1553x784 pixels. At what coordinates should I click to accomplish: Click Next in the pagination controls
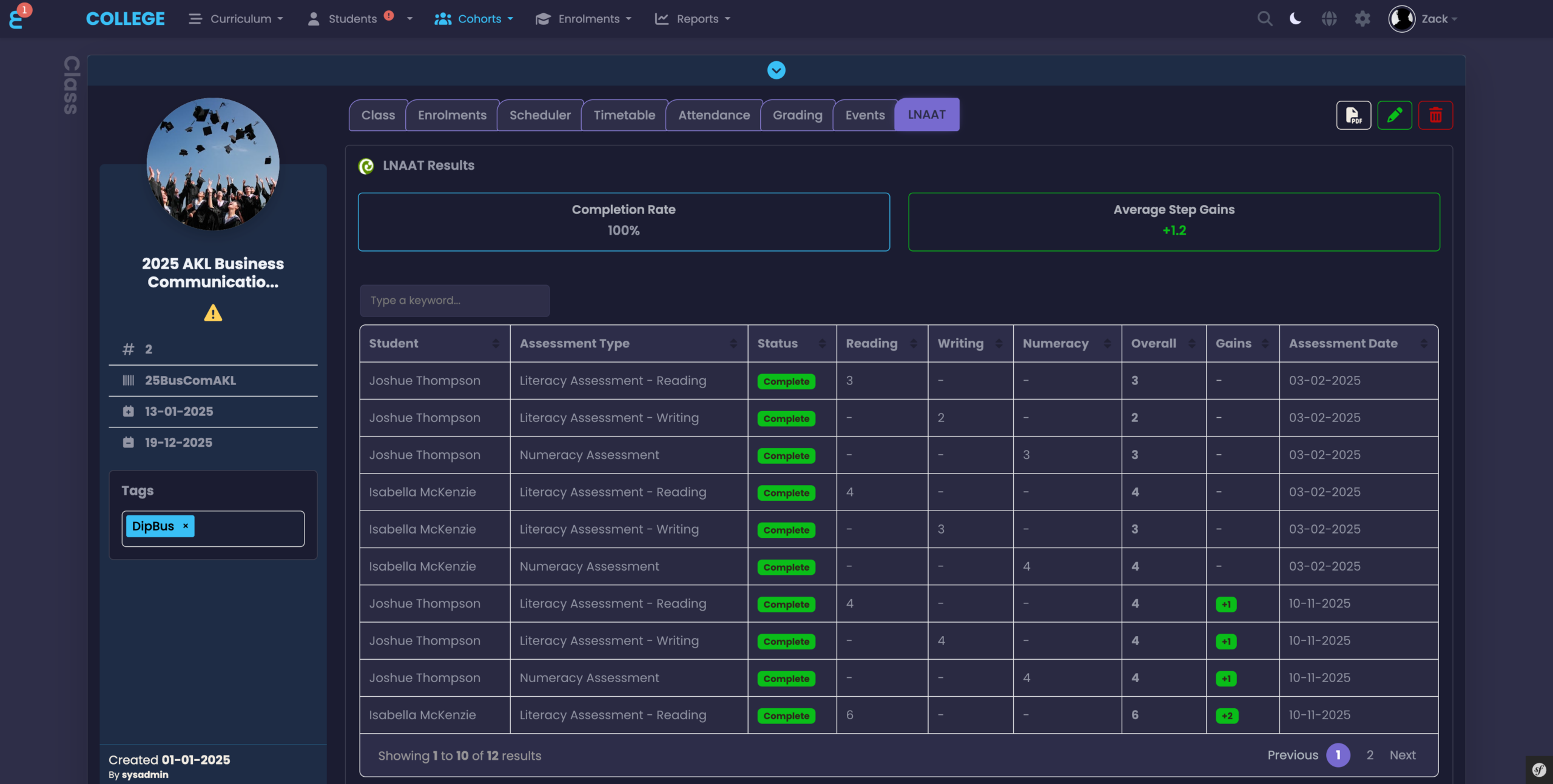point(1403,755)
